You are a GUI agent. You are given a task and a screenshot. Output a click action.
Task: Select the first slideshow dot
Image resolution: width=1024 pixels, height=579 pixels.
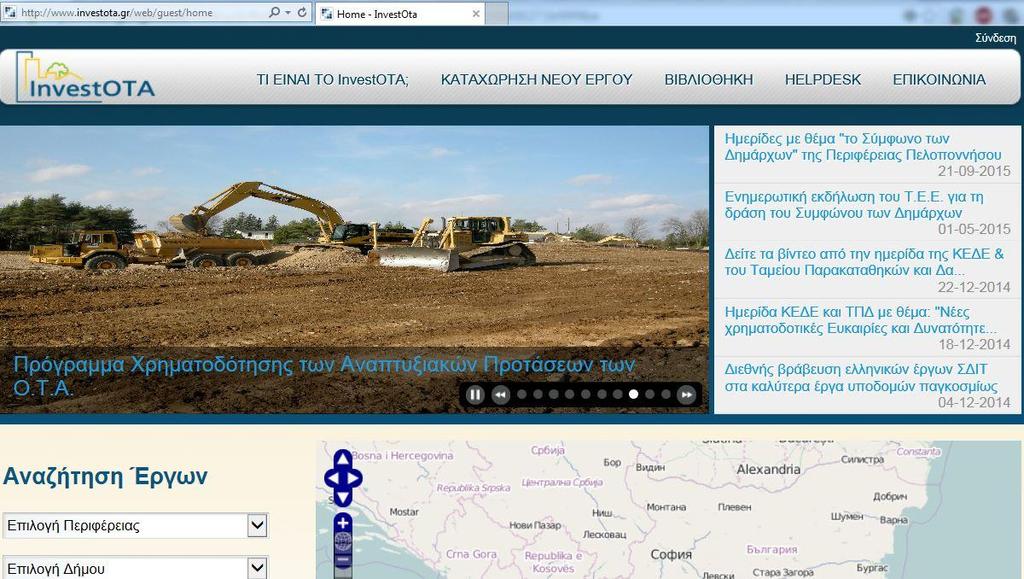coord(522,394)
